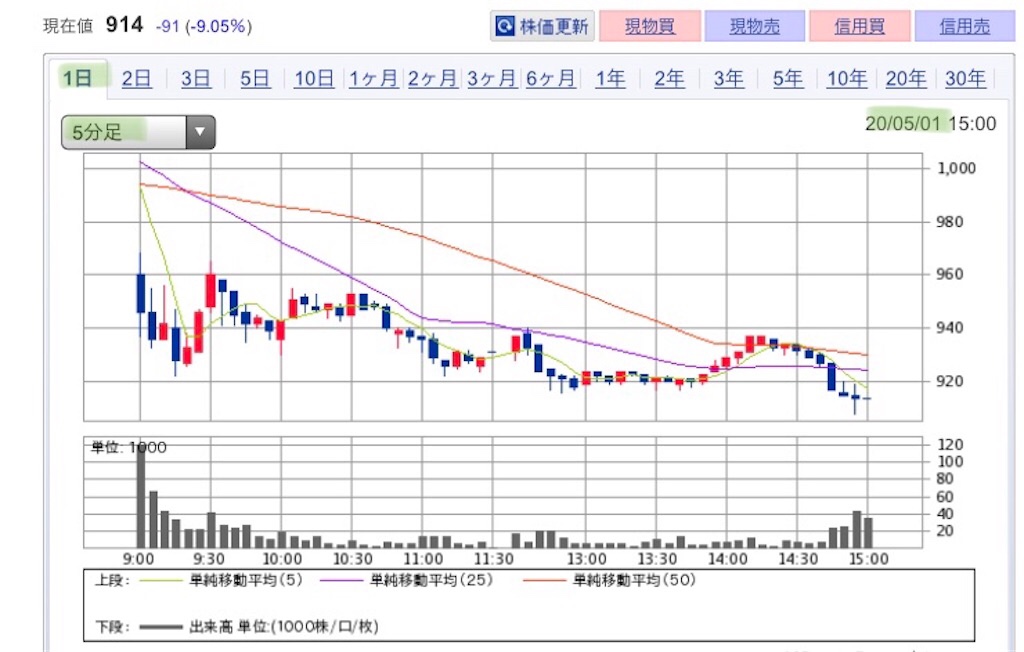Screen dimensions: 1024x652
Task: Click the 120 volume axis label
Action: click(x=950, y=445)
